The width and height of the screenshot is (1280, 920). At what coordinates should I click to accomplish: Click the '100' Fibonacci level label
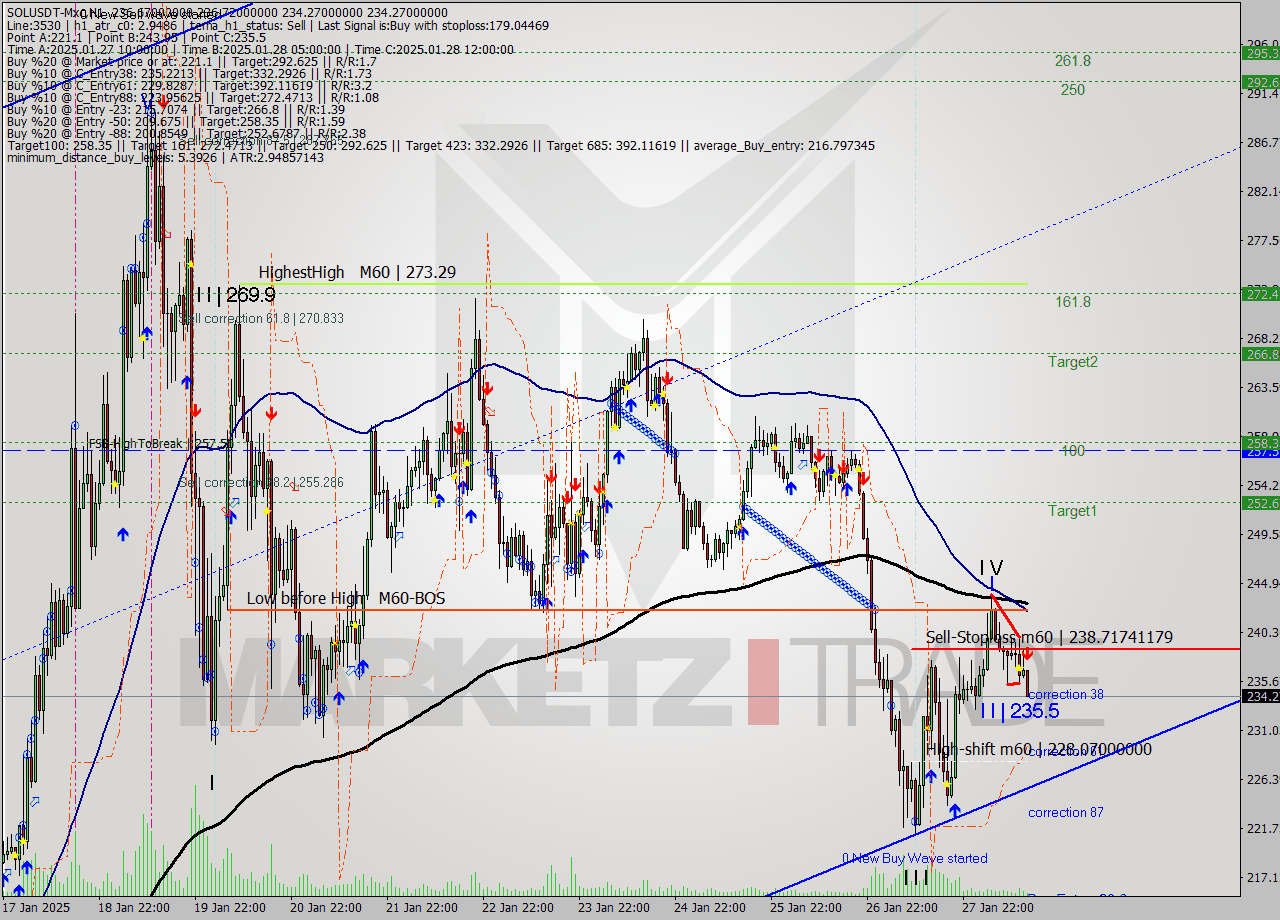1073,451
